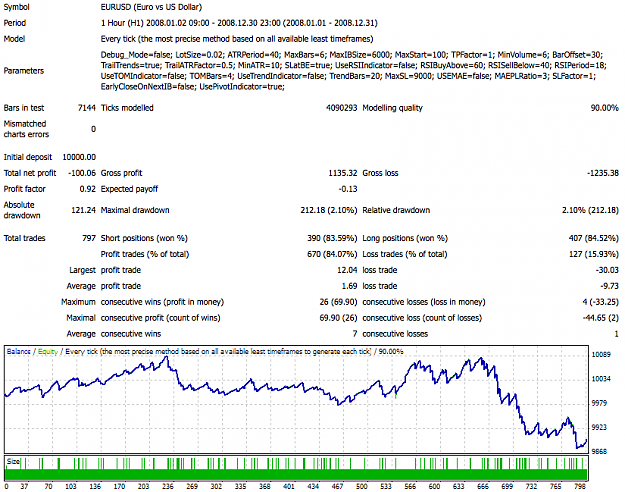Click the Total trades value 797
The image size is (625, 492).
pyautogui.click(x=89, y=238)
